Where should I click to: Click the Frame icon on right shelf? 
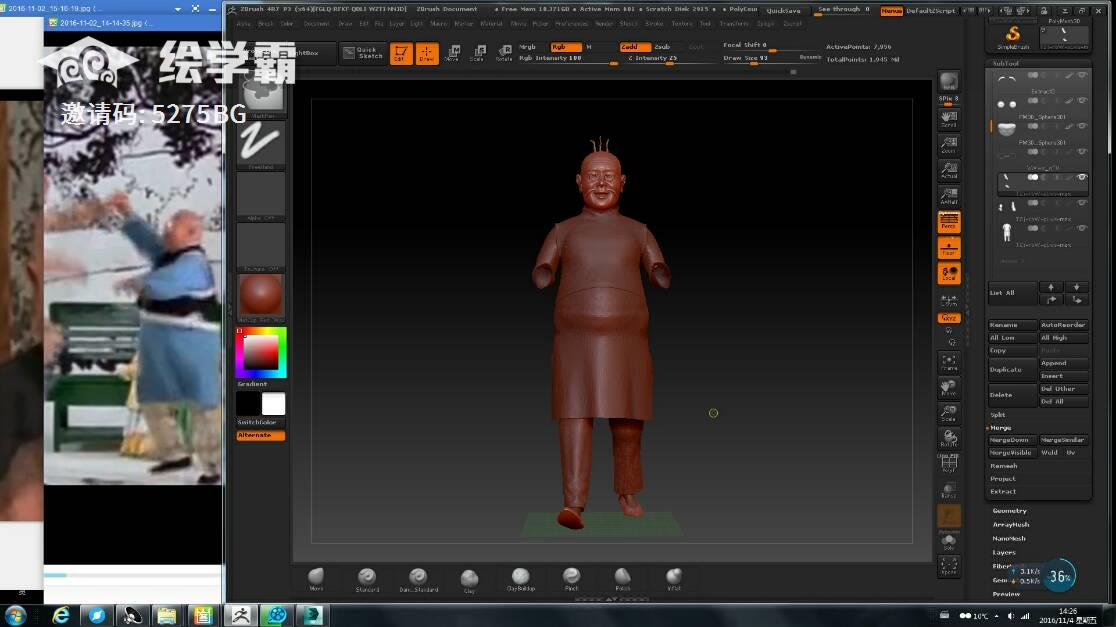pos(949,363)
